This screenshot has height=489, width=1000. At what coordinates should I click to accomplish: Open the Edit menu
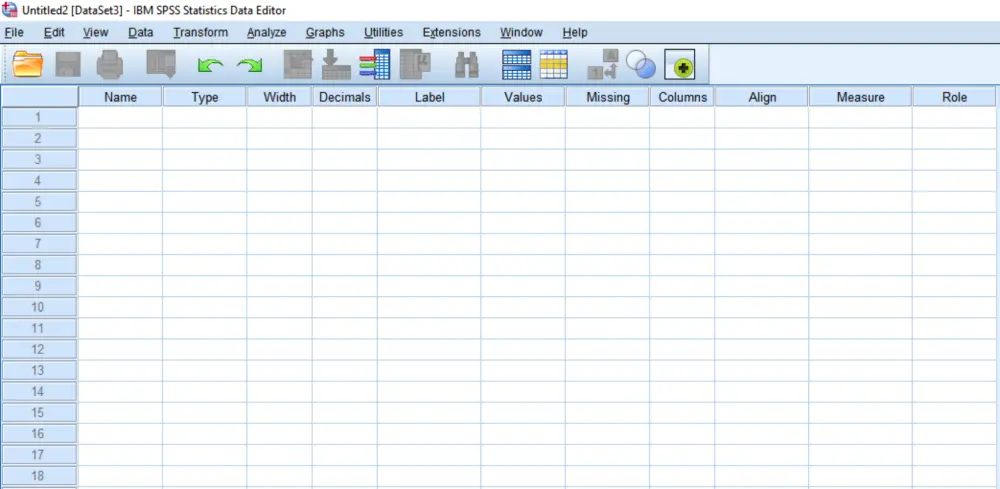click(x=54, y=33)
